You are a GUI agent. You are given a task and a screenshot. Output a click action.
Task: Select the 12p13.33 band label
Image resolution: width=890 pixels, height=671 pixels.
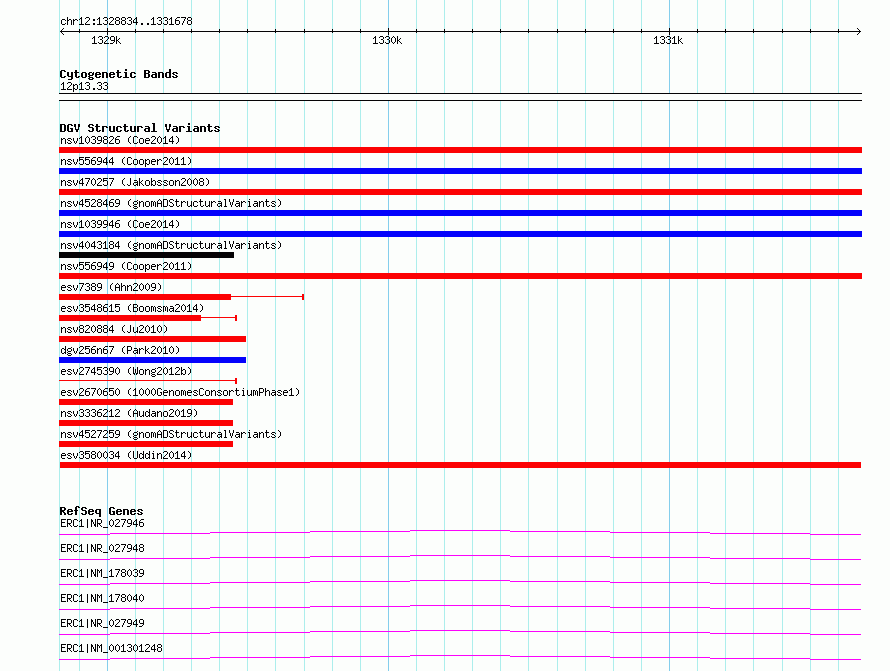point(84,86)
